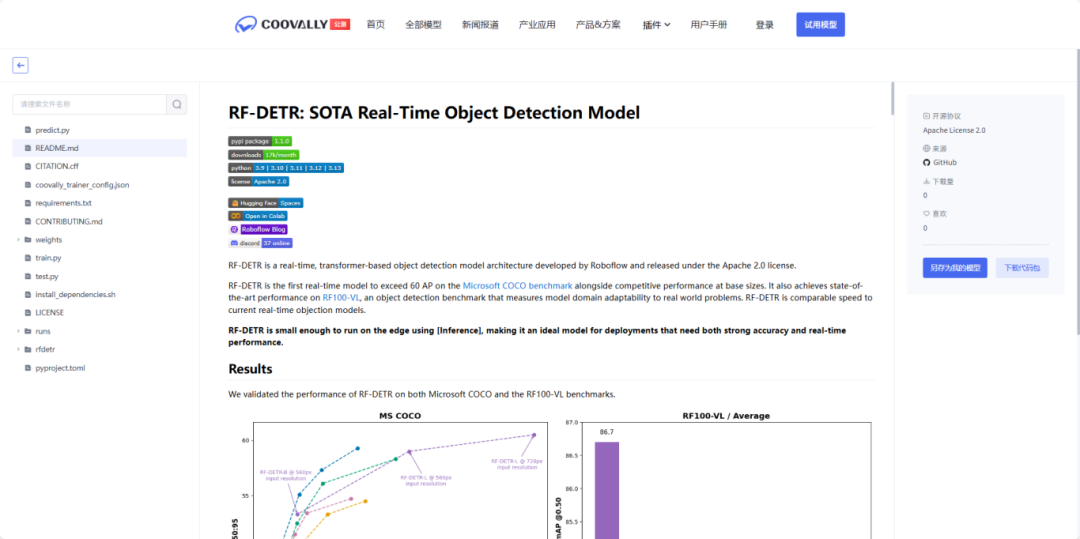Open 全部模型 nav item
1080x539 pixels.
424,25
